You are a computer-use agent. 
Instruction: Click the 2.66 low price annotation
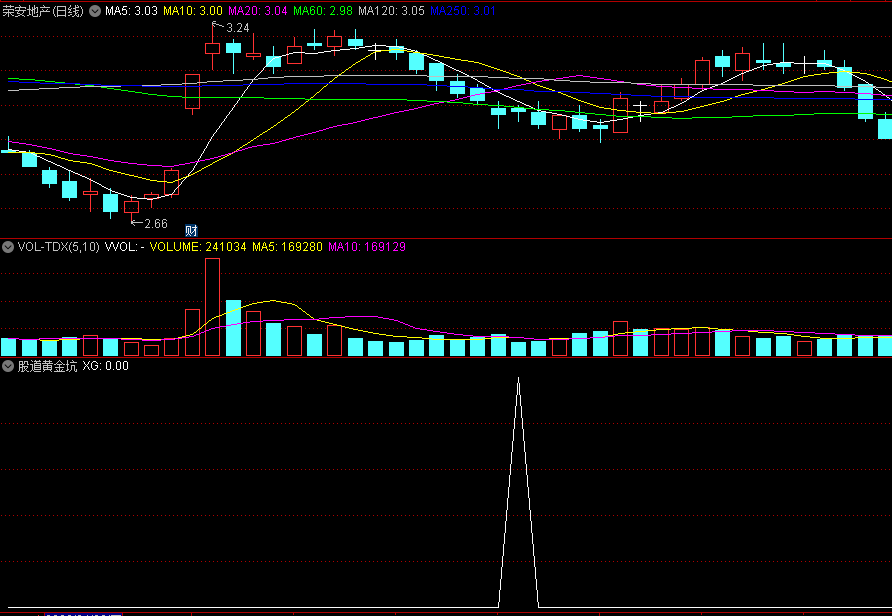pos(156,224)
